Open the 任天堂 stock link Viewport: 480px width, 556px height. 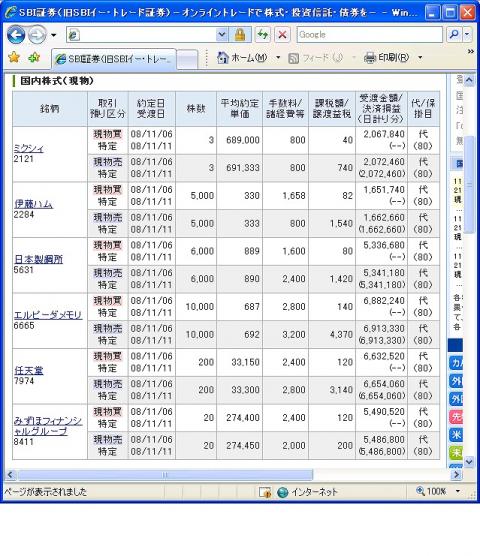[x=28, y=371]
